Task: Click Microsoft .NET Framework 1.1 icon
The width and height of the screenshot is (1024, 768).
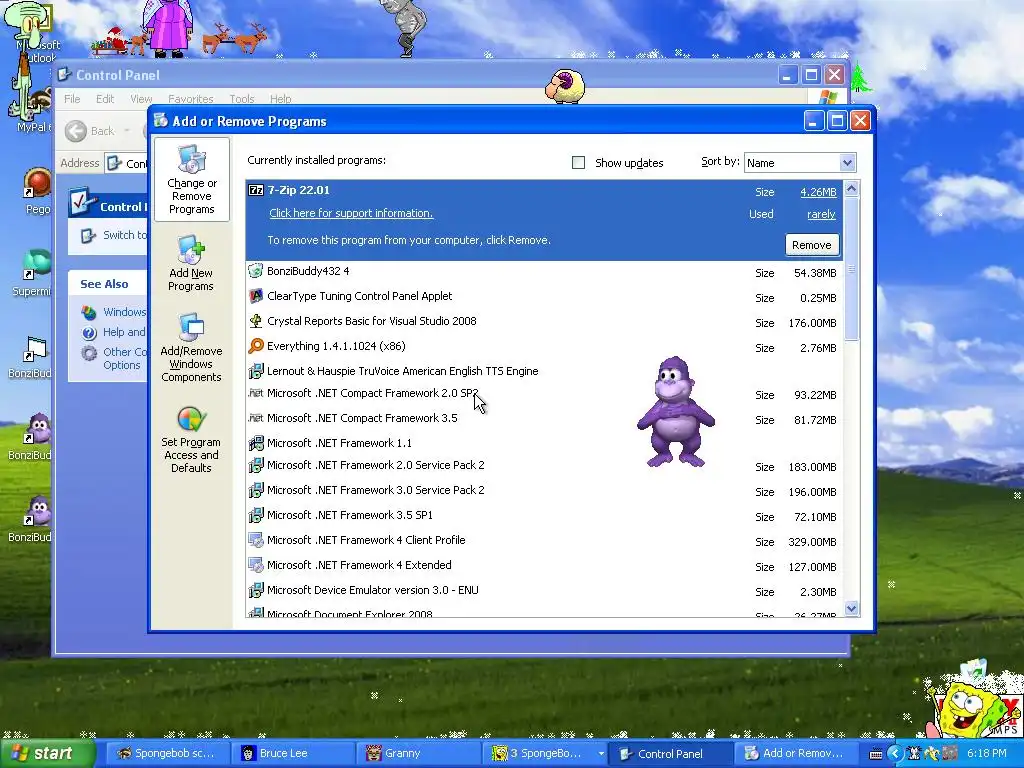Action: tap(256, 443)
